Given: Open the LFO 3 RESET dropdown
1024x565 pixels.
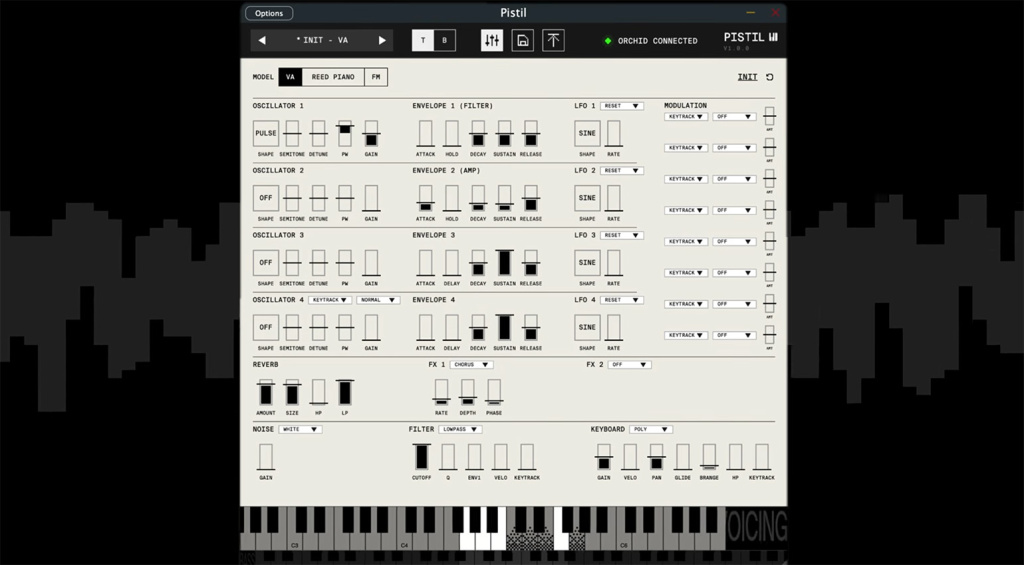Looking at the screenshot, I should [x=622, y=235].
